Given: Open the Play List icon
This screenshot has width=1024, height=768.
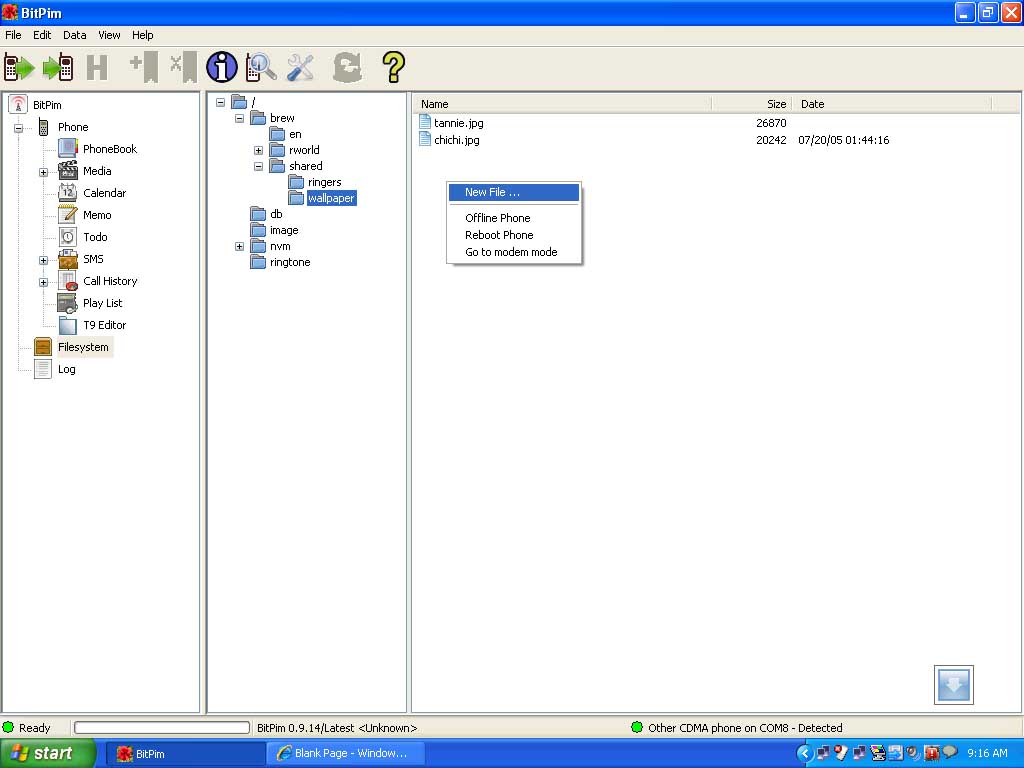Looking at the screenshot, I should click(68, 303).
